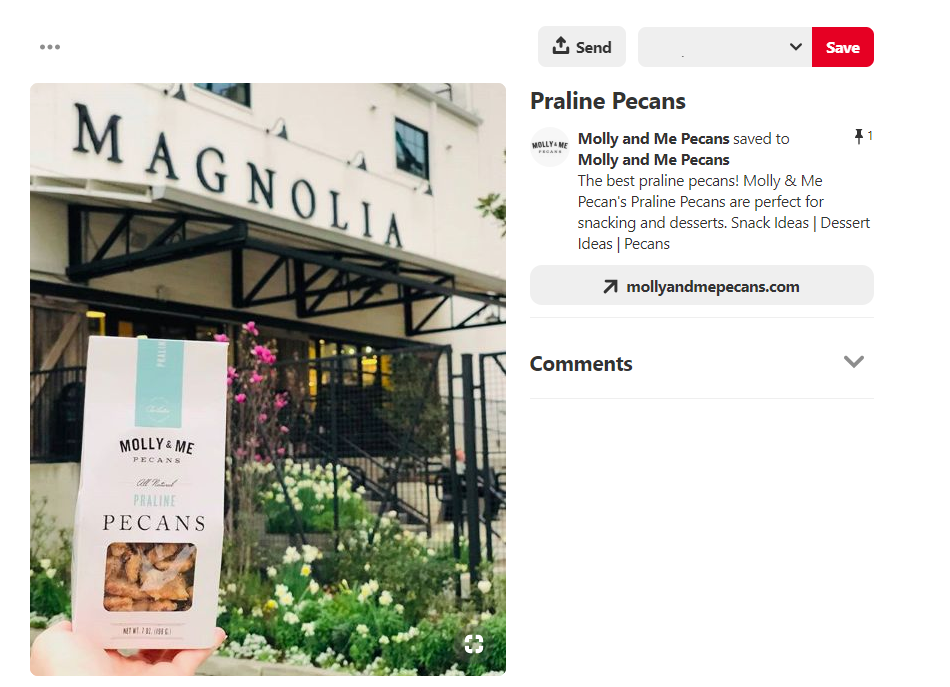
Task: Click the Send share button
Action: click(581, 47)
